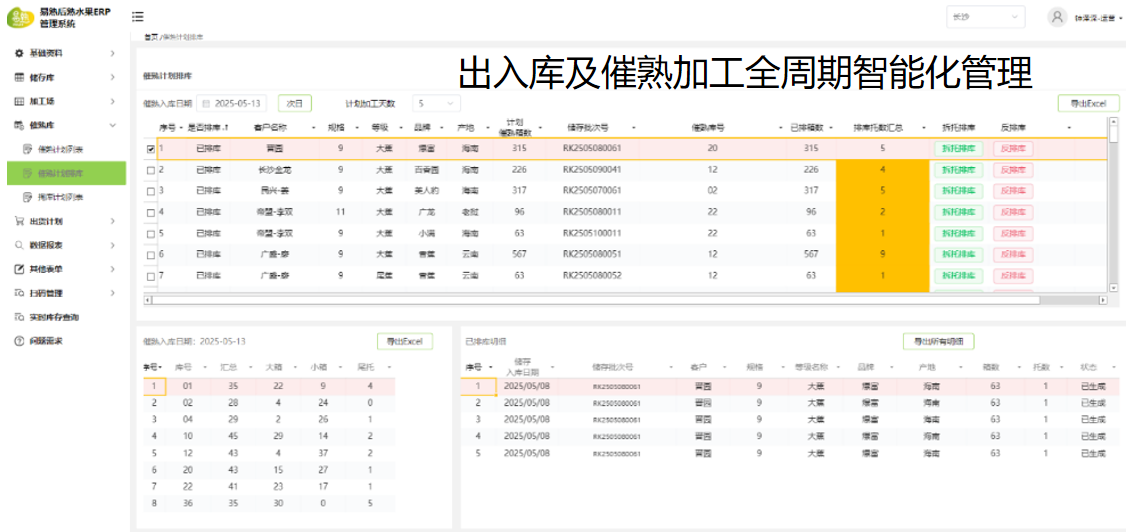Click the user avatar icon at top right
The image size is (1140, 532).
pyautogui.click(x=1057, y=17)
